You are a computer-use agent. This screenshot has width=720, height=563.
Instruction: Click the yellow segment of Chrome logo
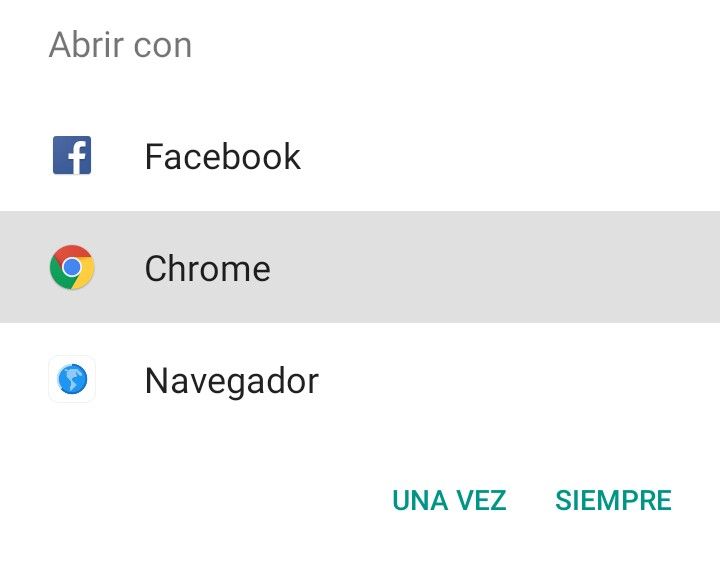[x=85, y=276]
